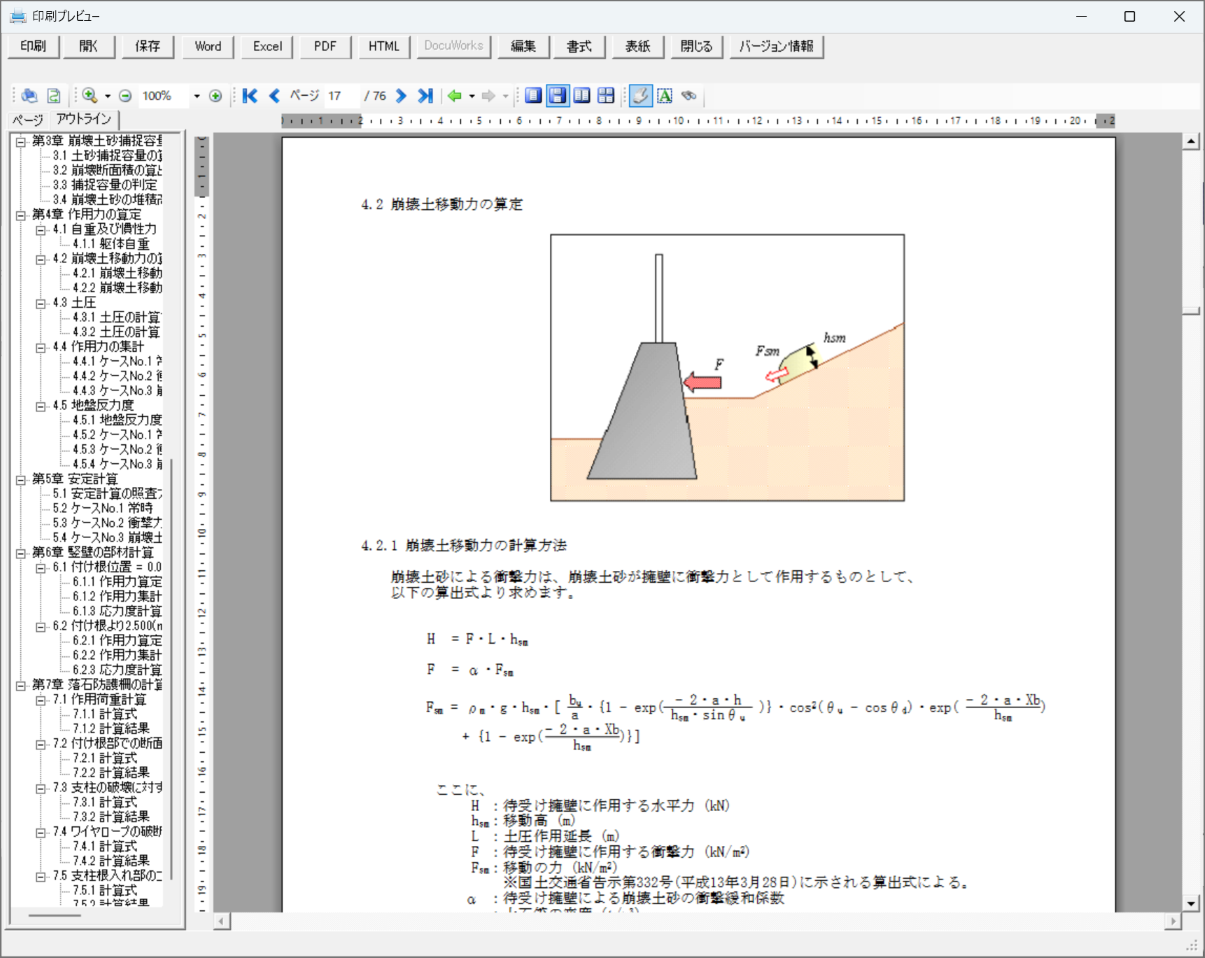
Task: Click the green back navigation arrow
Action: [455, 96]
